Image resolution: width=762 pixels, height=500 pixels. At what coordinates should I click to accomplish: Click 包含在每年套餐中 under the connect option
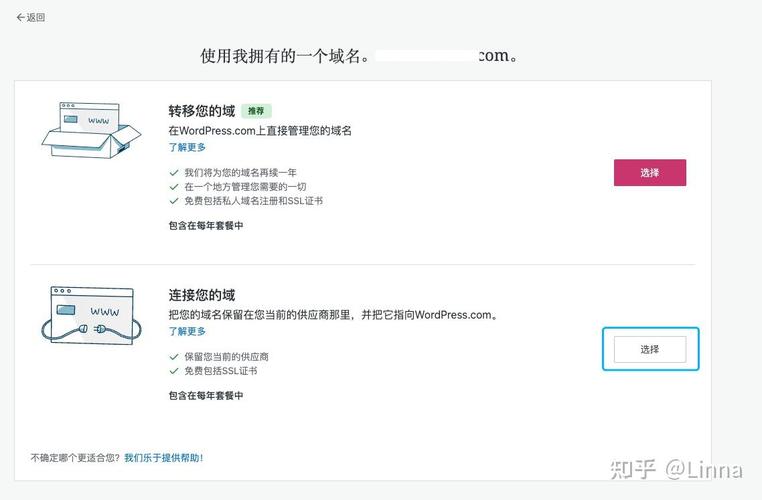206,396
